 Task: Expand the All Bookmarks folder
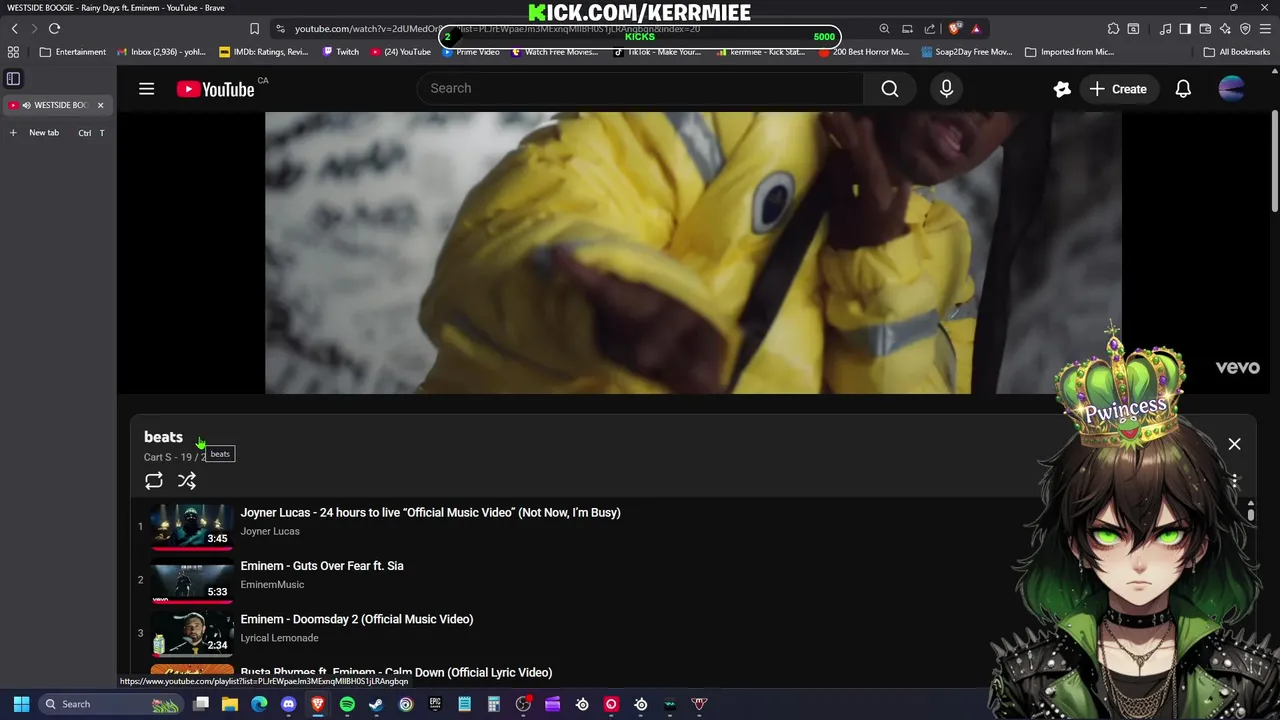[x=1237, y=52]
